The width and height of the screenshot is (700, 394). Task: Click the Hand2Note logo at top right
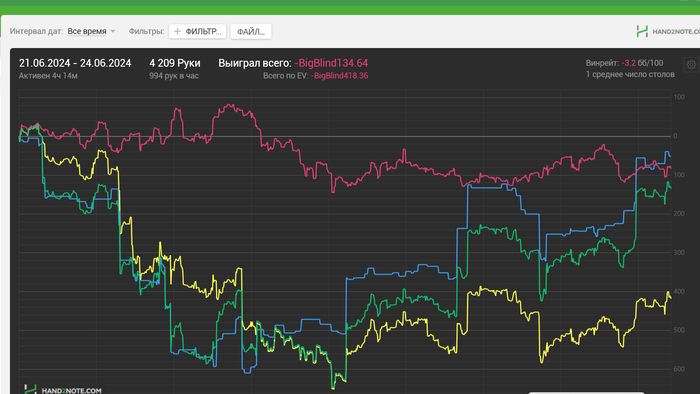pos(668,31)
